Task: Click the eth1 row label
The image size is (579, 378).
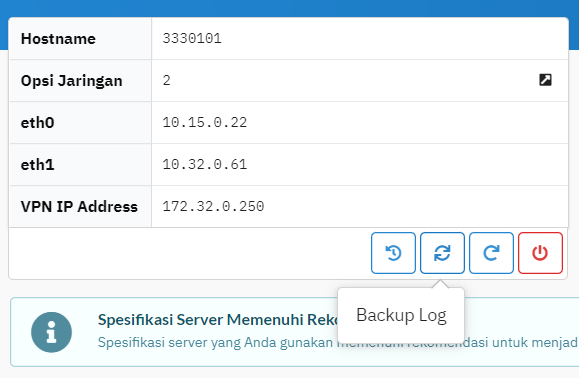Action: click(38, 165)
